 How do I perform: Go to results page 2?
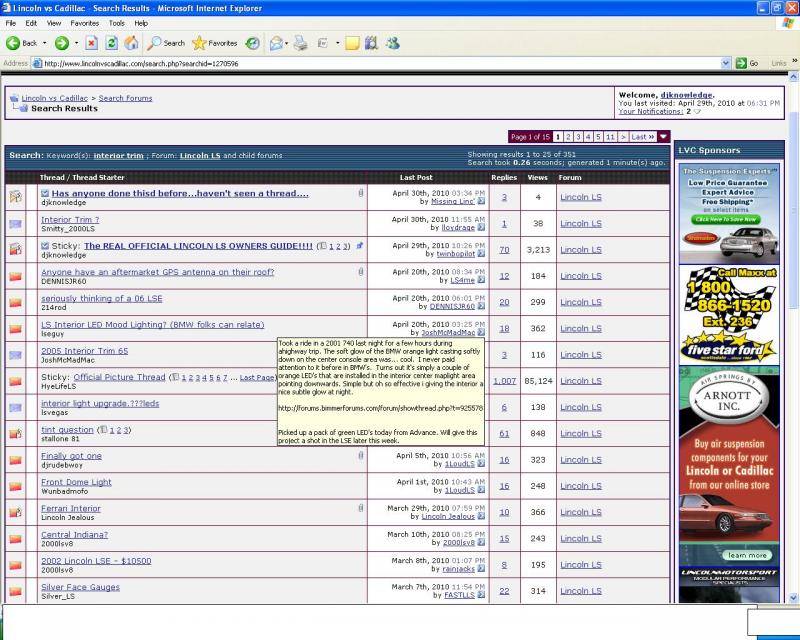coord(568,136)
